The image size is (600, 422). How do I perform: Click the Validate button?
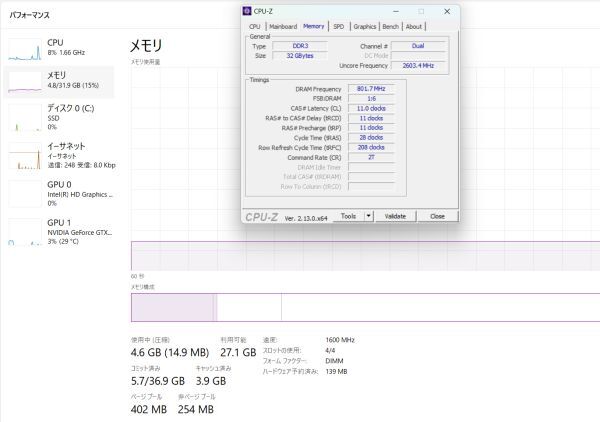click(x=395, y=216)
